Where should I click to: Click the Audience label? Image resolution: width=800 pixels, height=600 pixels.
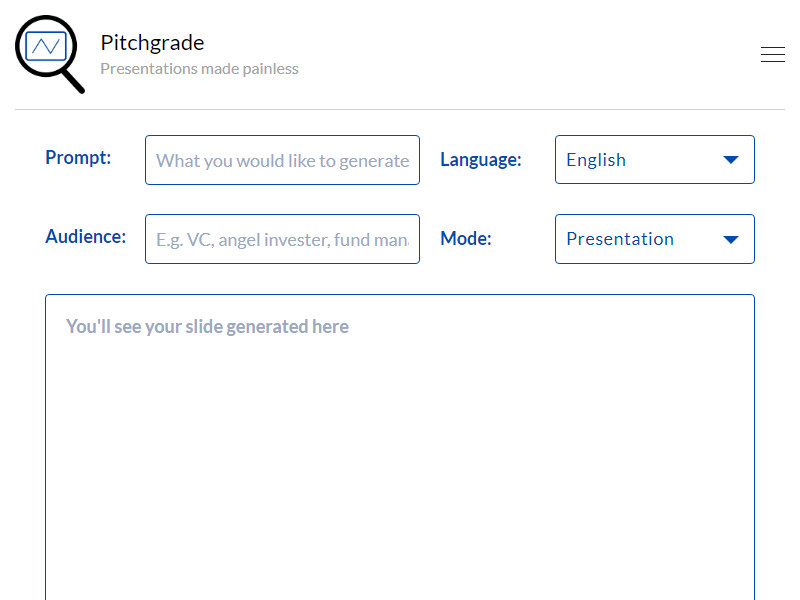point(85,236)
